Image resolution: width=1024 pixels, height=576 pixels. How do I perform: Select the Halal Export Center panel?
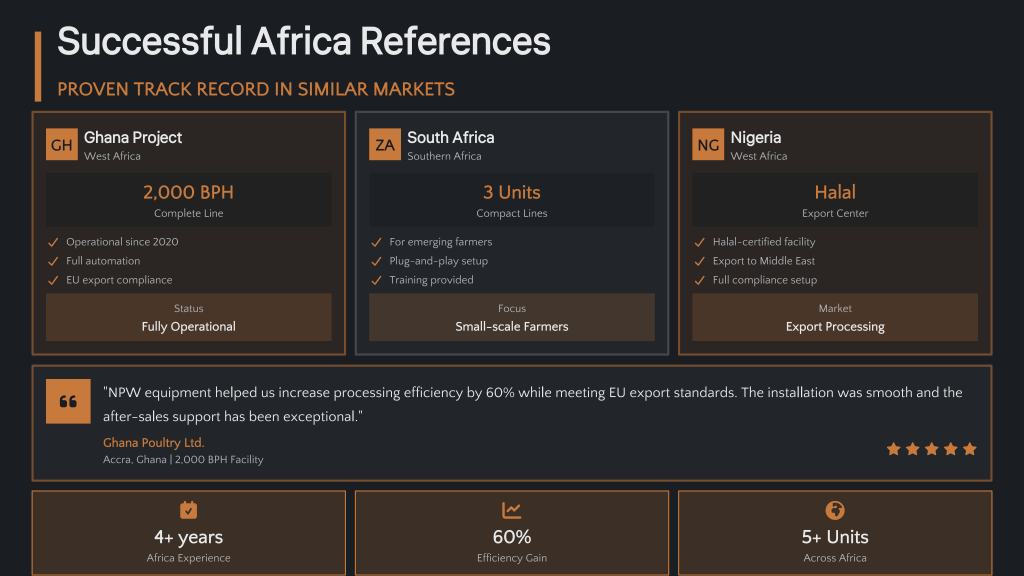point(835,199)
